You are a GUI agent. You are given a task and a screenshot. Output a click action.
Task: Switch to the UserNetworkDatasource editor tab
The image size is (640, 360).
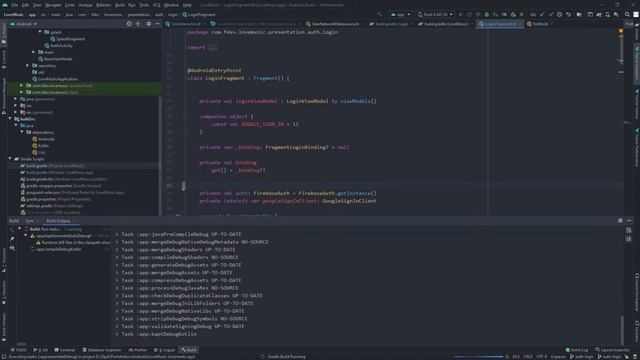[335, 24]
